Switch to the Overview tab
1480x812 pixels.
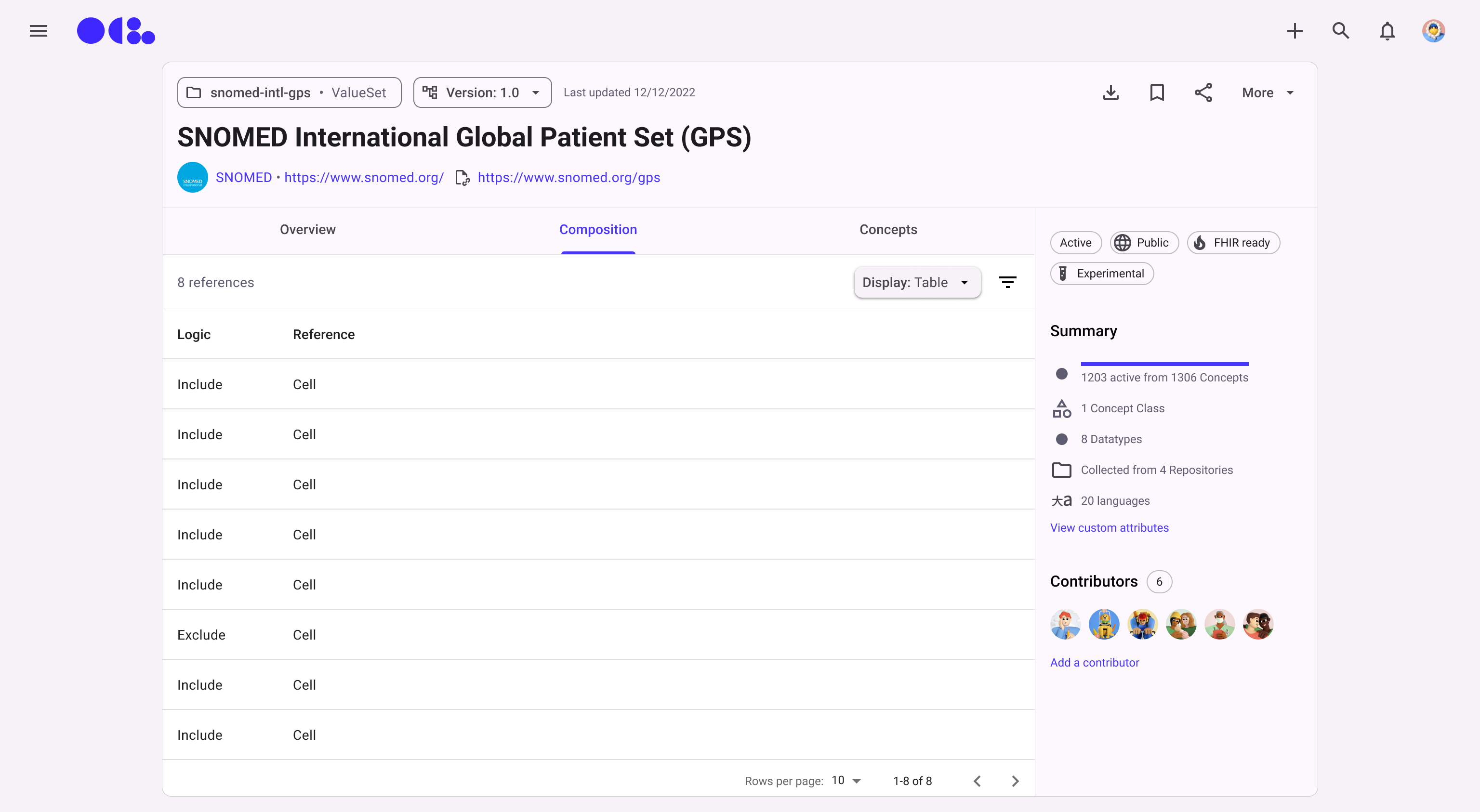[307, 230]
